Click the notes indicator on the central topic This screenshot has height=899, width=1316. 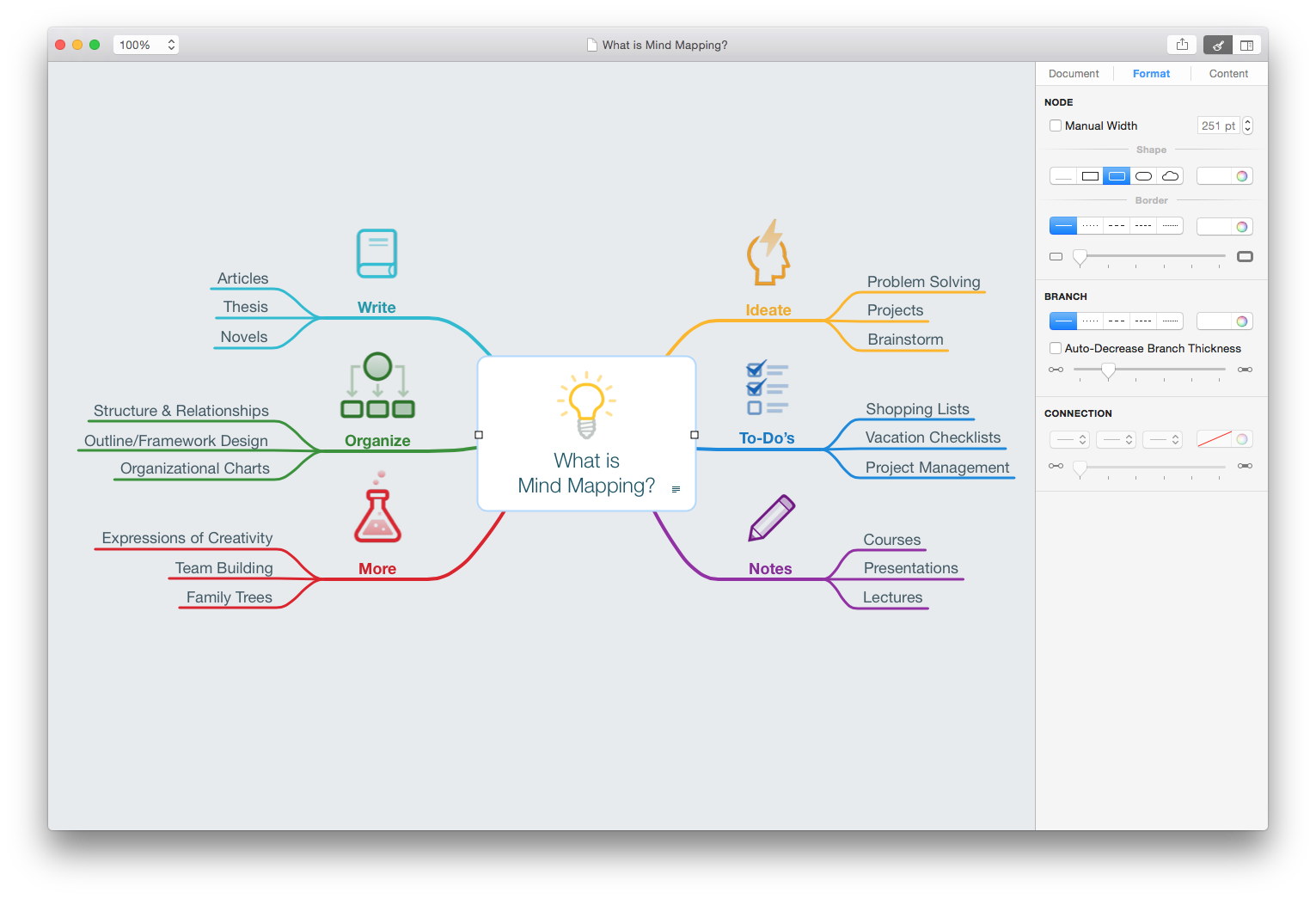[x=676, y=488]
